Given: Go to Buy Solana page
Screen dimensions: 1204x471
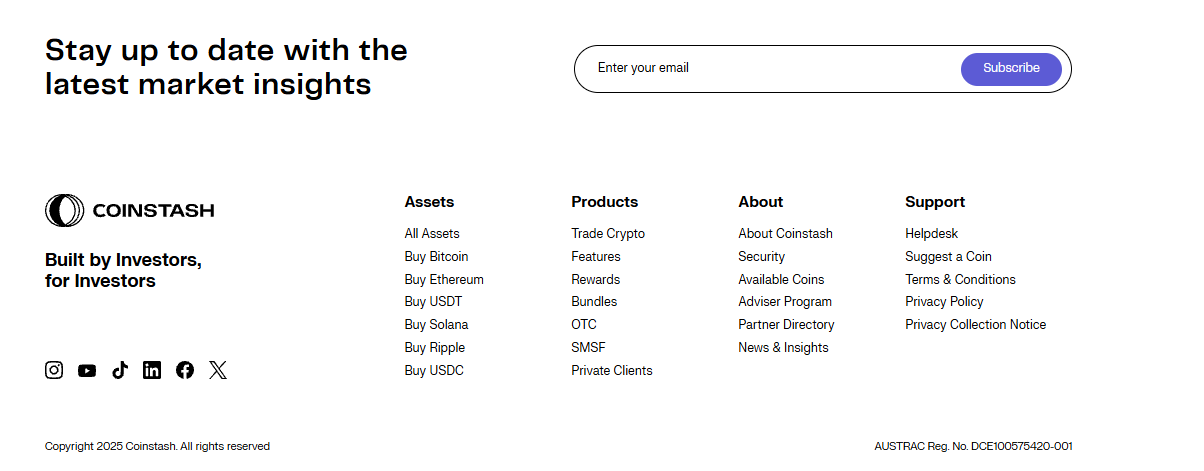Looking at the screenshot, I should 436,324.
